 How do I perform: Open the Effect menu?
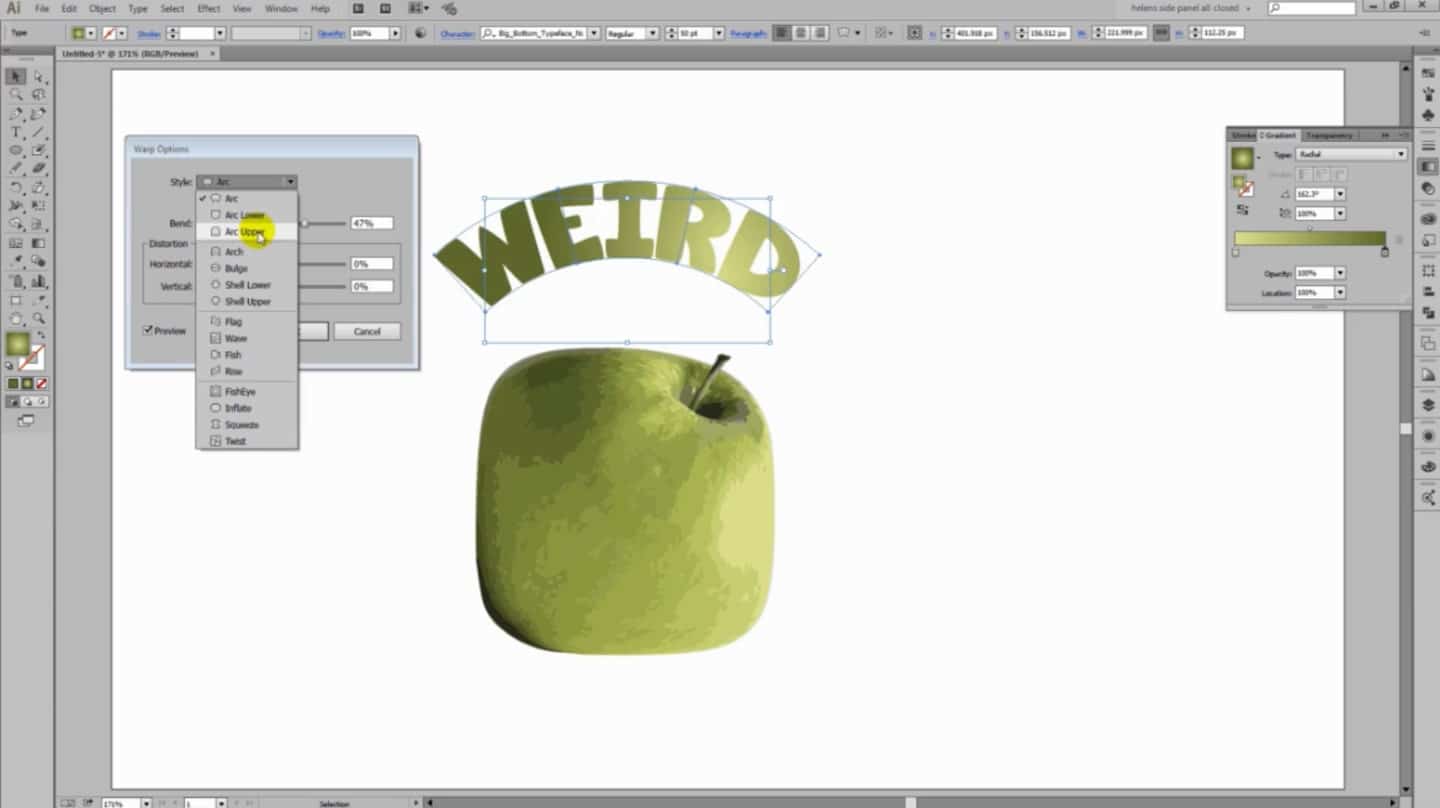208,9
